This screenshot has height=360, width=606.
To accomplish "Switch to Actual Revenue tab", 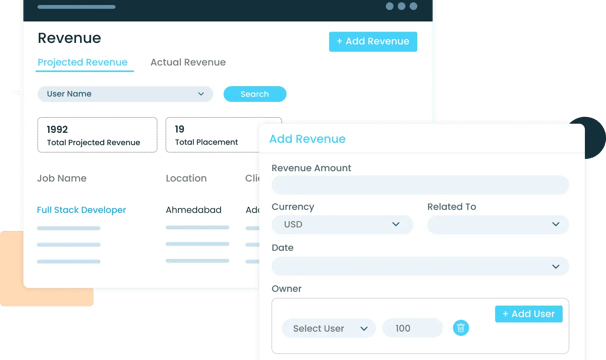I will [188, 62].
